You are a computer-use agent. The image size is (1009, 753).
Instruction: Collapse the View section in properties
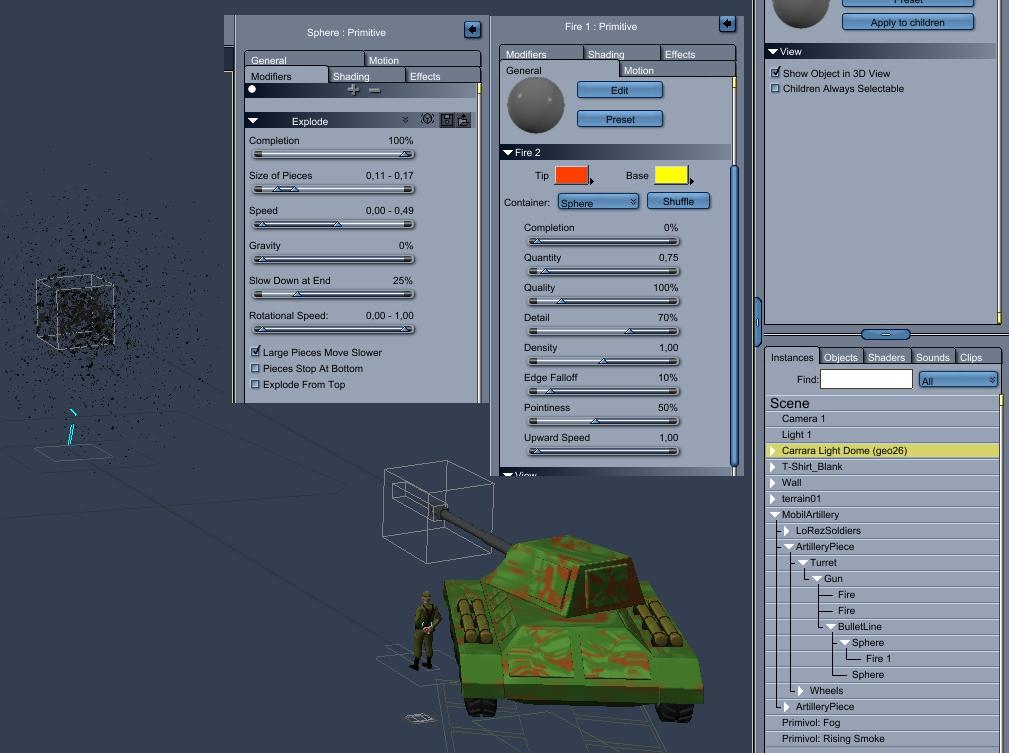pyautogui.click(x=773, y=51)
